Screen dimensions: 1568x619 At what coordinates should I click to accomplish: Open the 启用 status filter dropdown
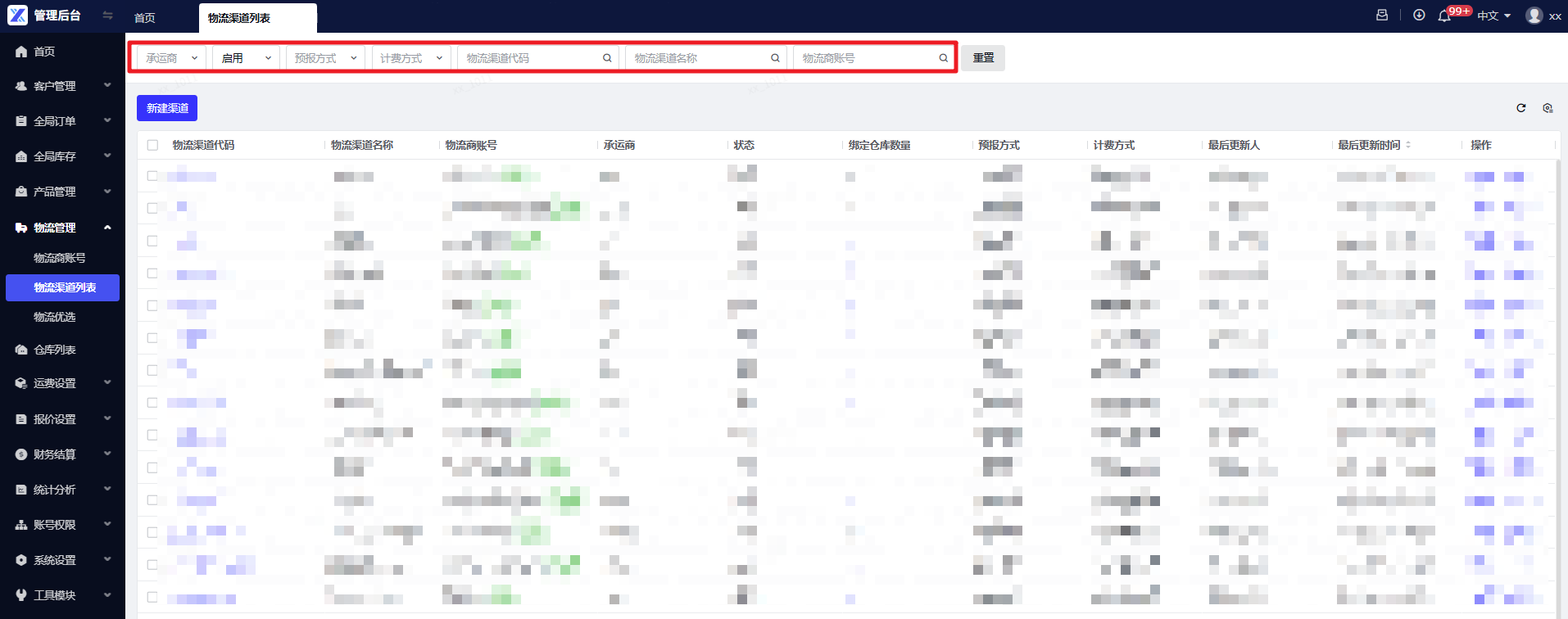247,58
